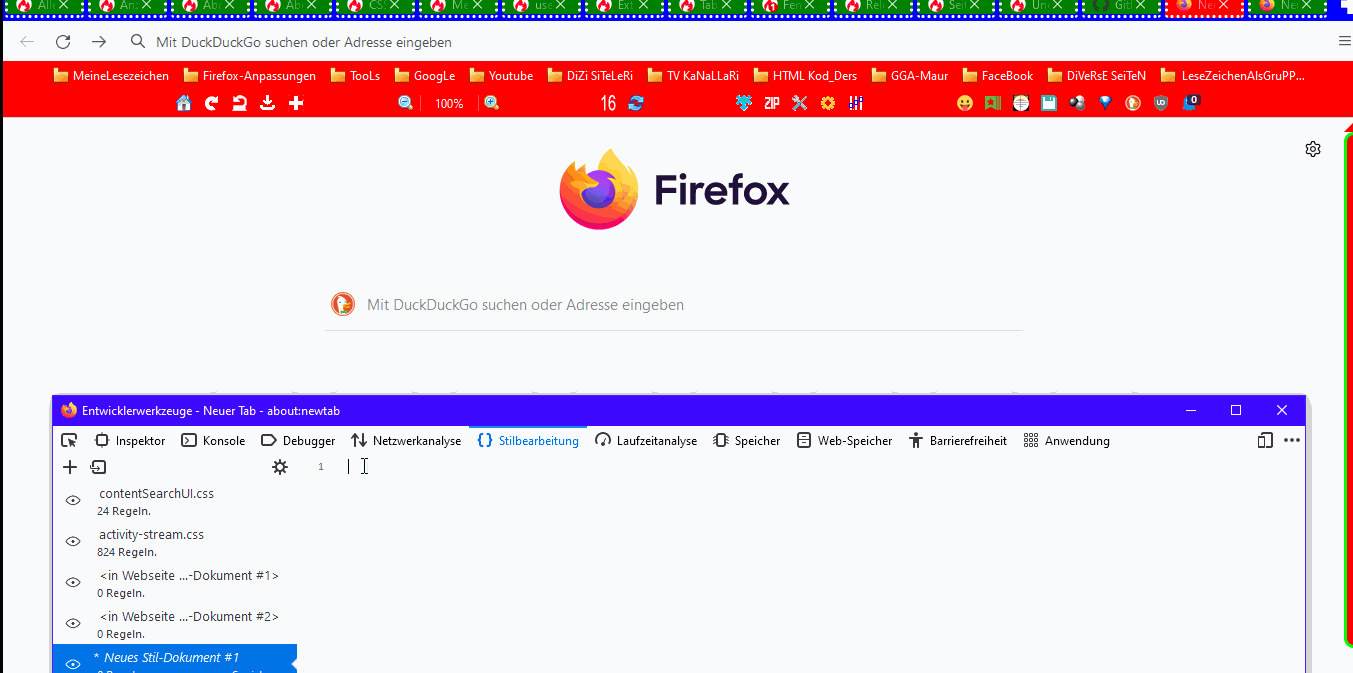Click the number 16 toolbar button
This screenshot has height=673, width=1353.
click(x=608, y=103)
